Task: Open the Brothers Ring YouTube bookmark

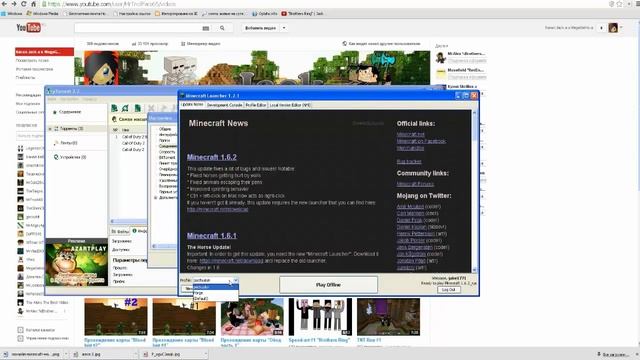Action: click(x=302, y=13)
